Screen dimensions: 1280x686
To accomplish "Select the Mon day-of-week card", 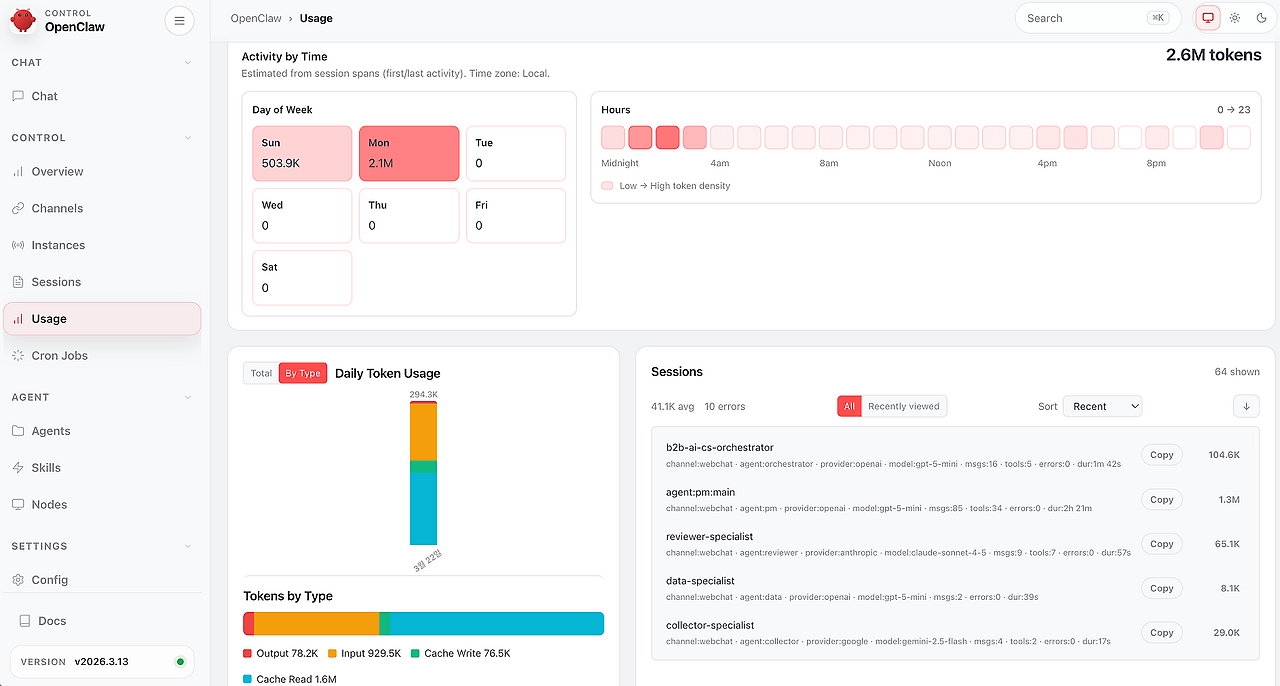I will pos(409,153).
